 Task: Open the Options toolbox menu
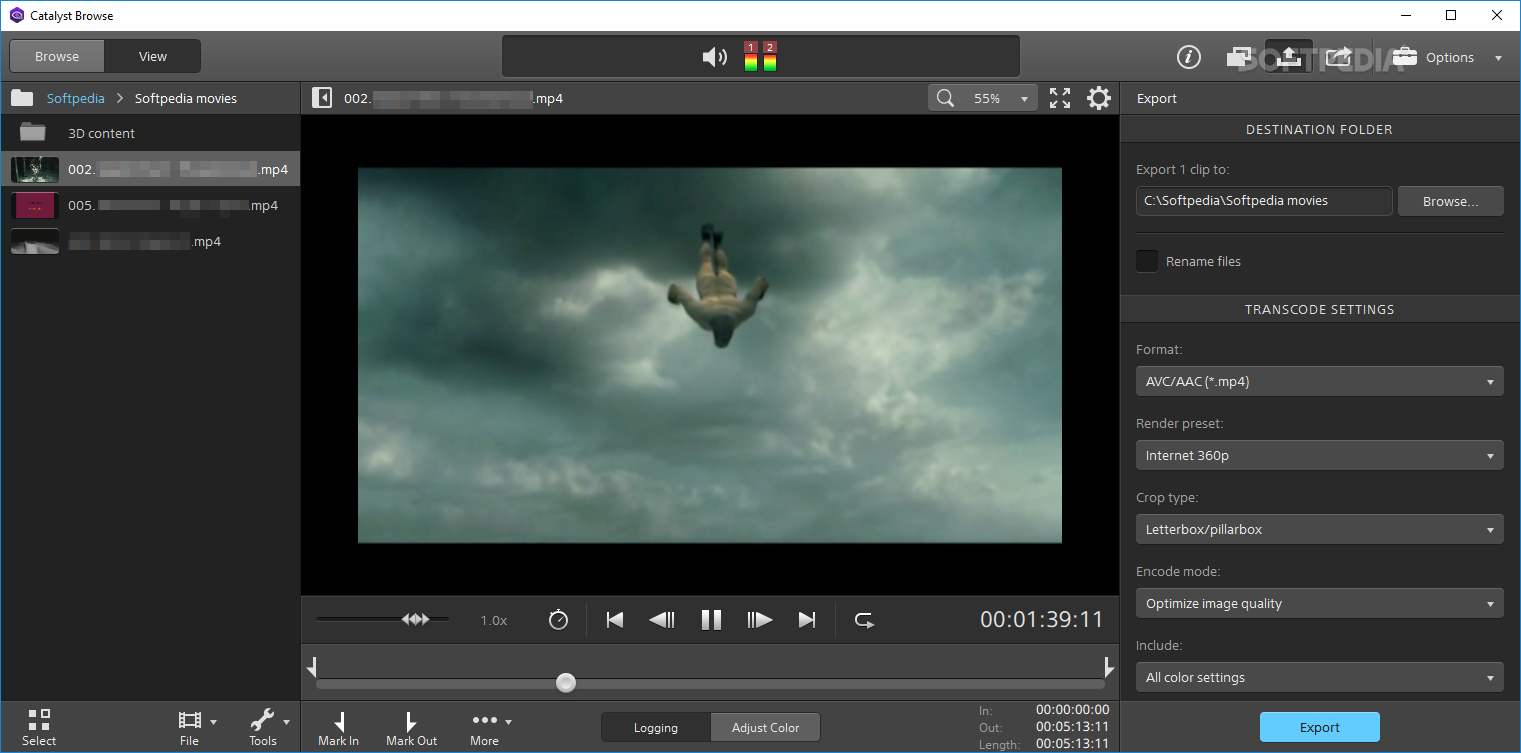[1447, 57]
